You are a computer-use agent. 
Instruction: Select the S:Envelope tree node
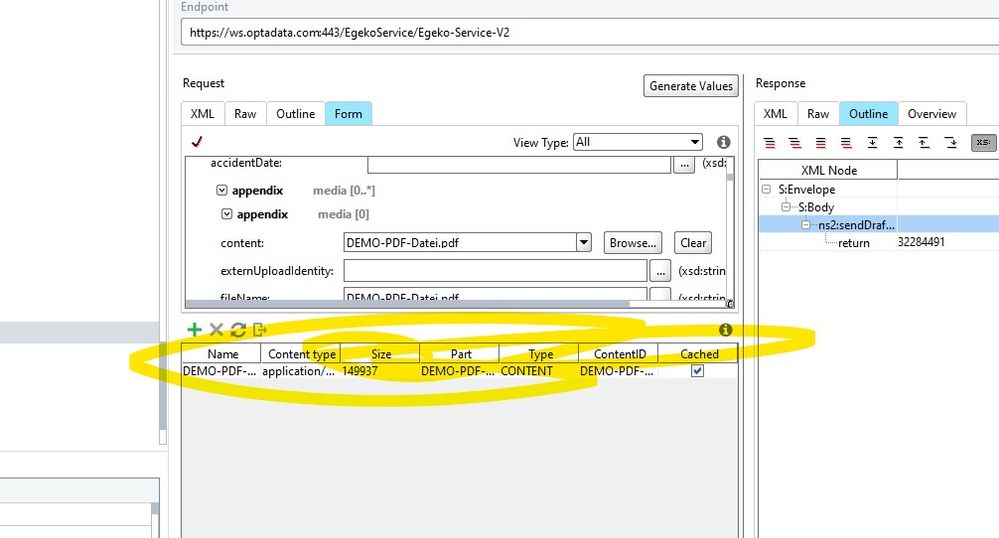[x=807, y=189]
